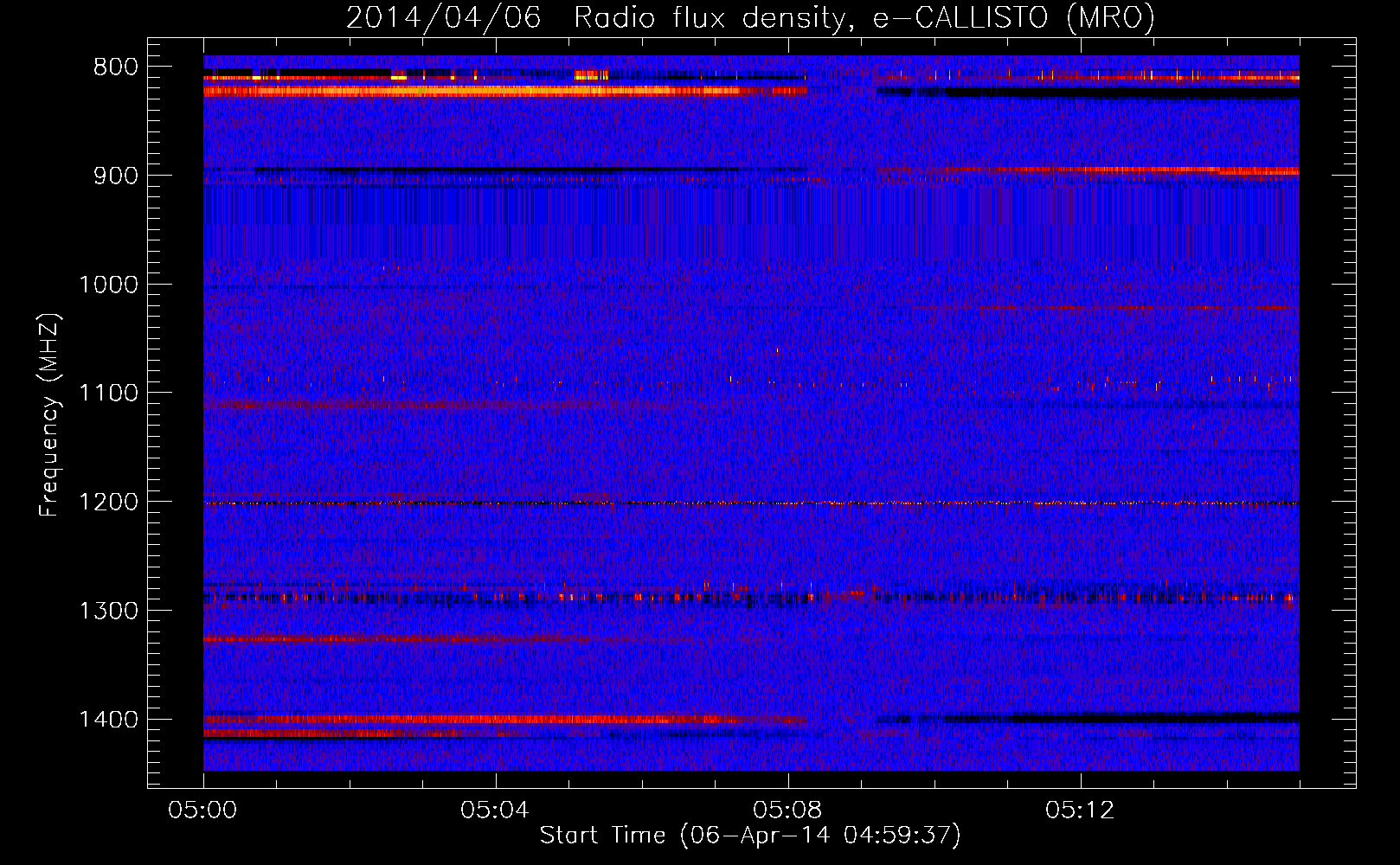This screenshot has width=1400, height=865.
Task: Click the thin orange line at 1200 MHz
Action: (x=751, y=503)
